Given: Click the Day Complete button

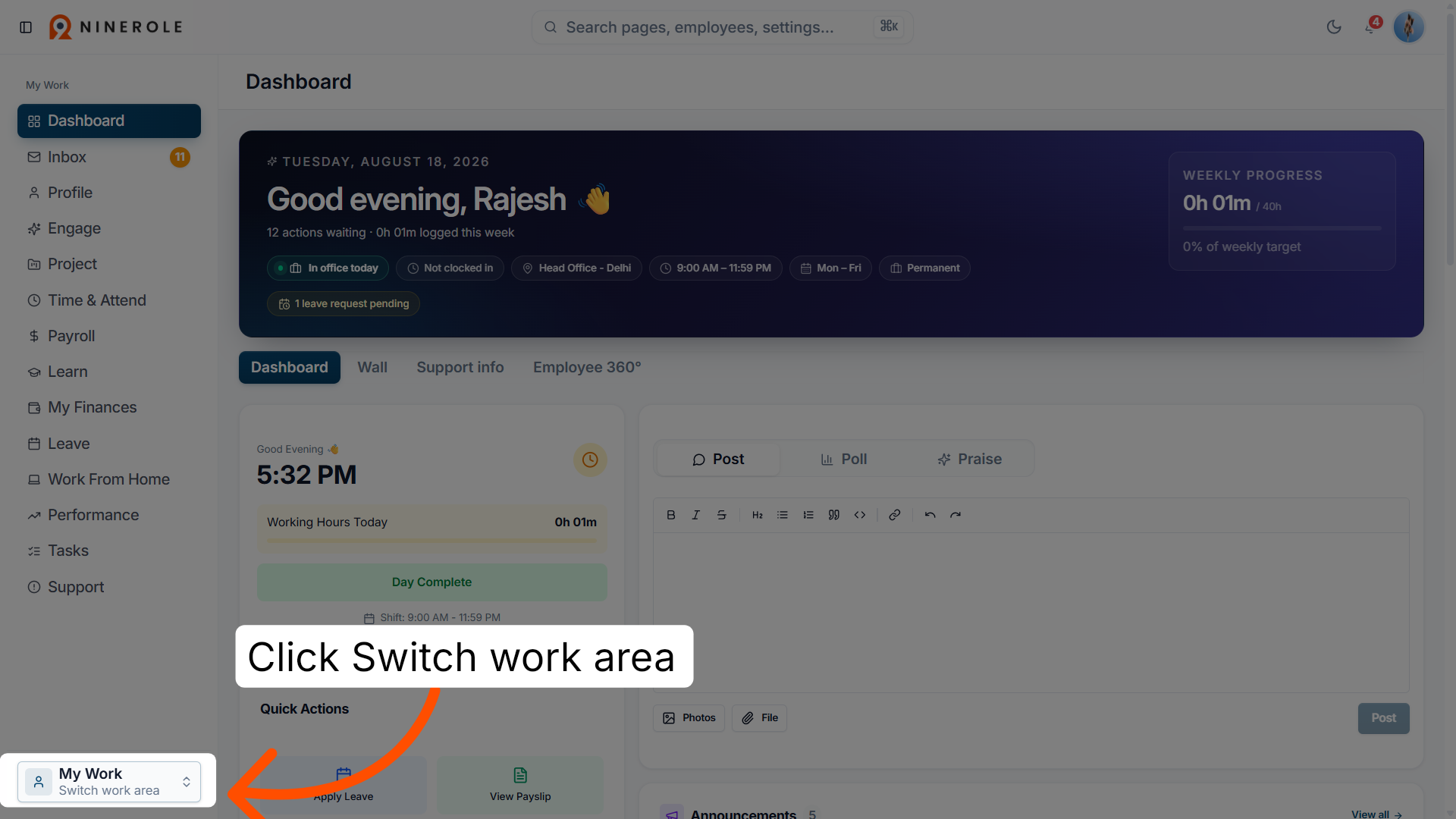Looking at the screenshot, I should [x=431, y=582].
